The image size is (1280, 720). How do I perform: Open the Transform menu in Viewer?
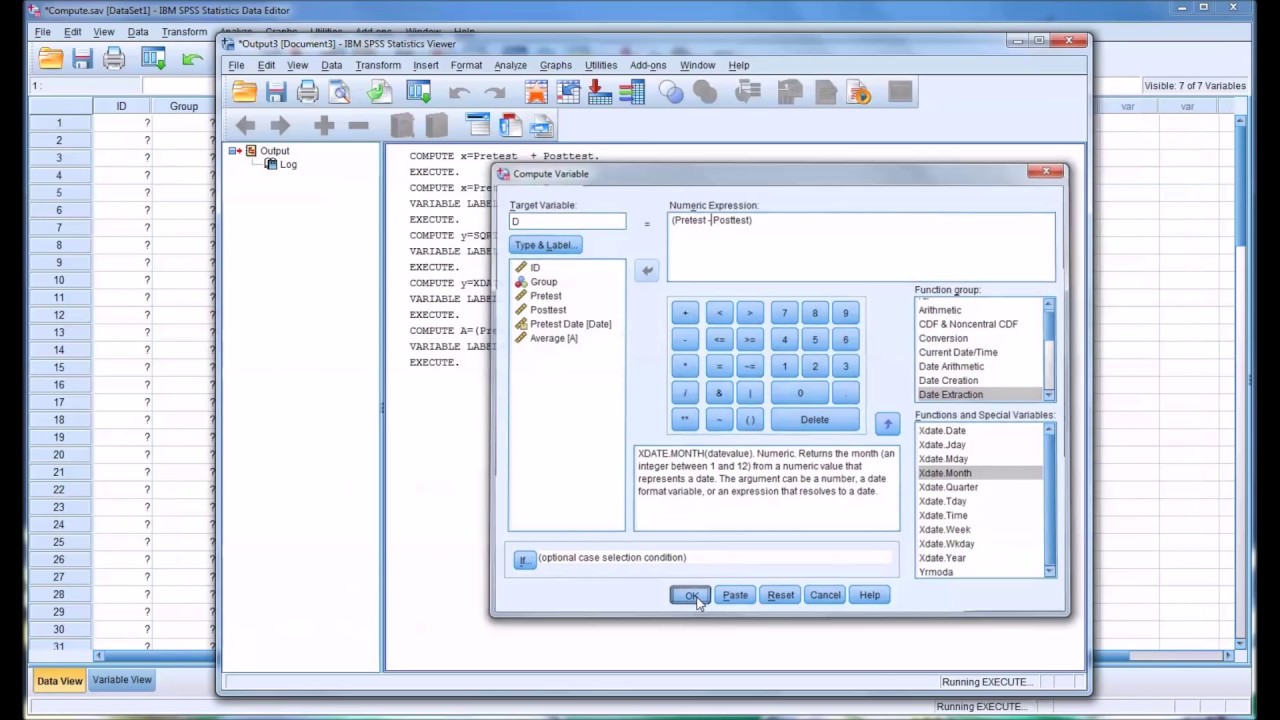[x=377, y=65]
